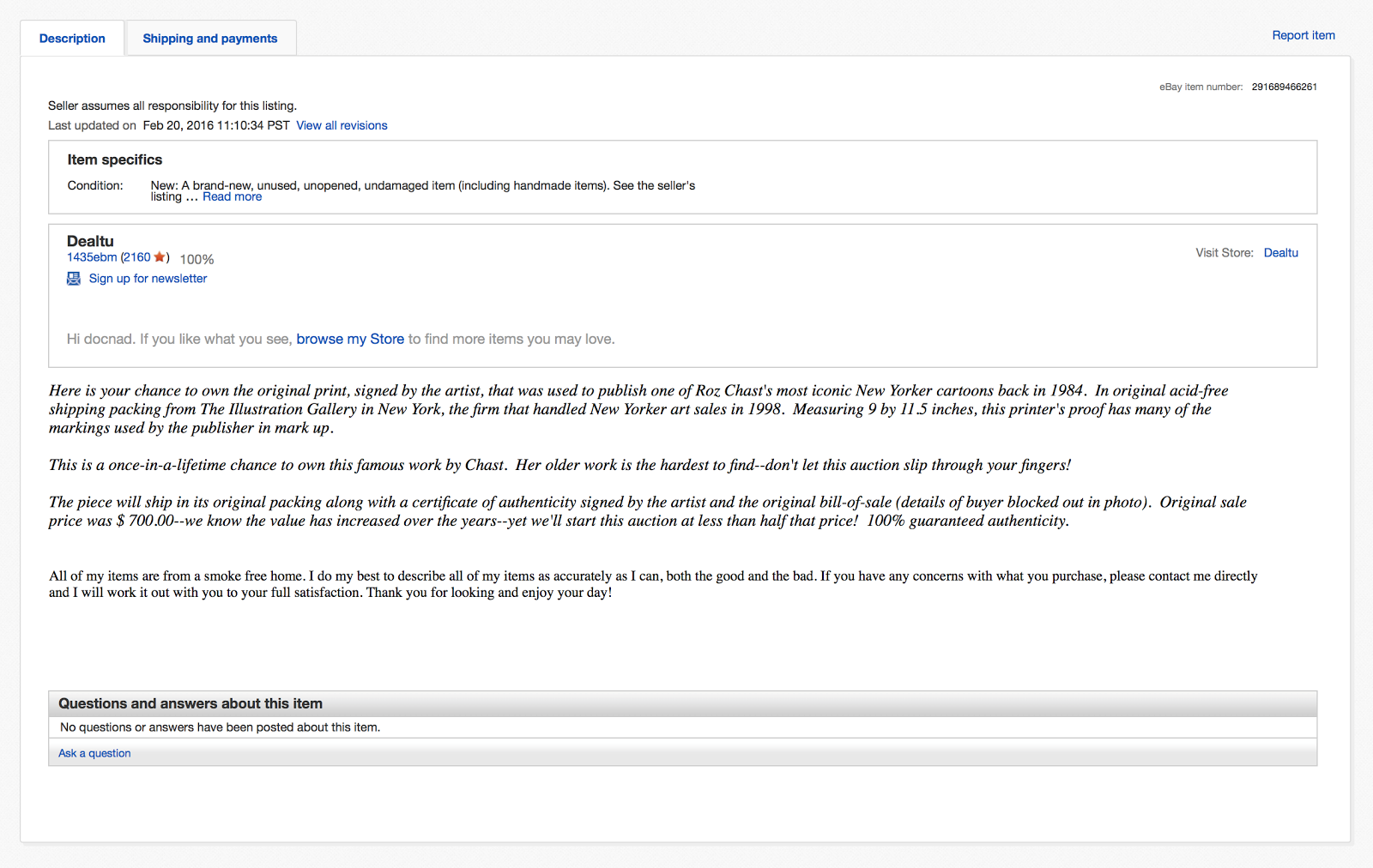The image size is (1373, 868).
Task: Click the newsletter icon beside Sign up
Action: 74,279
